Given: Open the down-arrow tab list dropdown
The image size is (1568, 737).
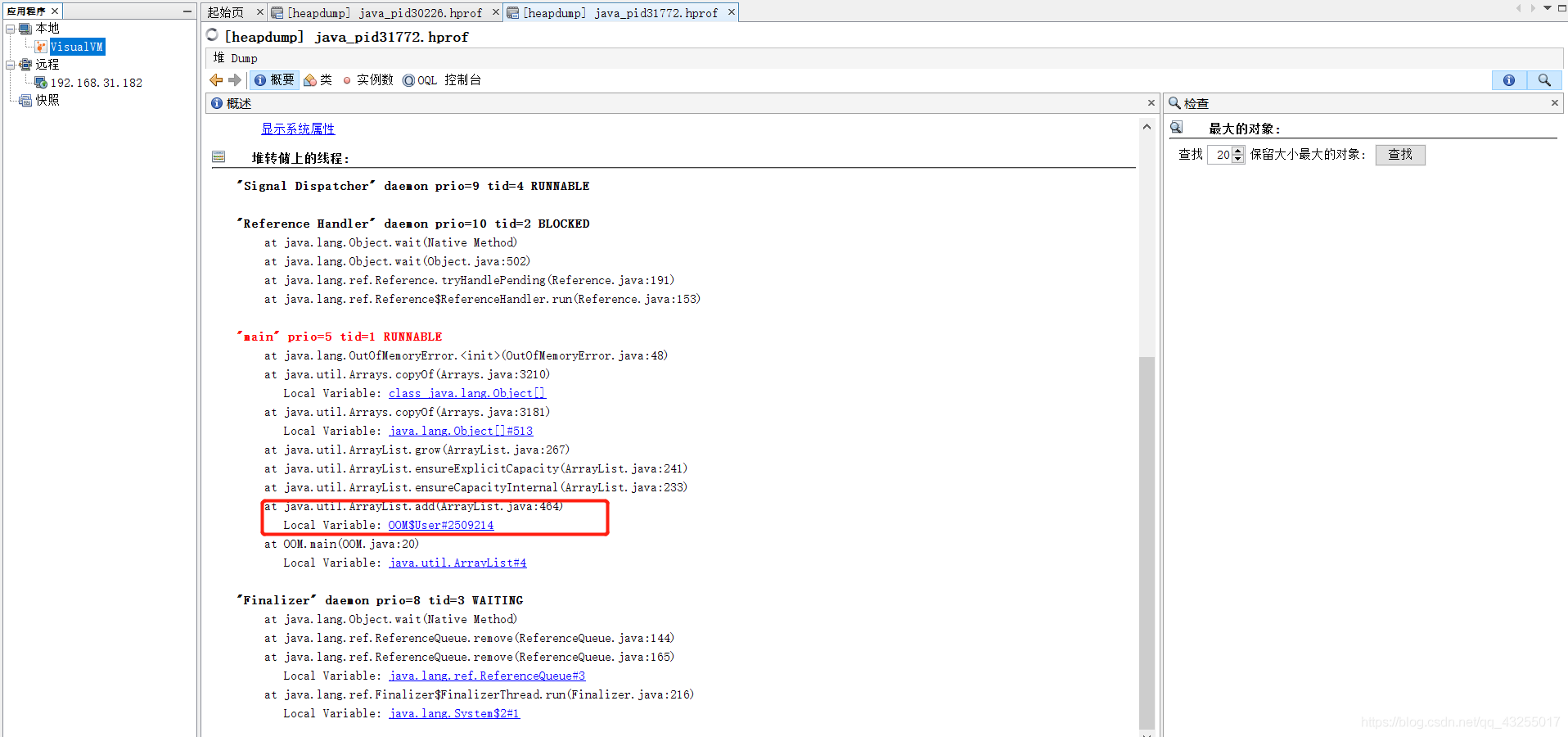Looking at the screenshot, I should click(1548, 8).
